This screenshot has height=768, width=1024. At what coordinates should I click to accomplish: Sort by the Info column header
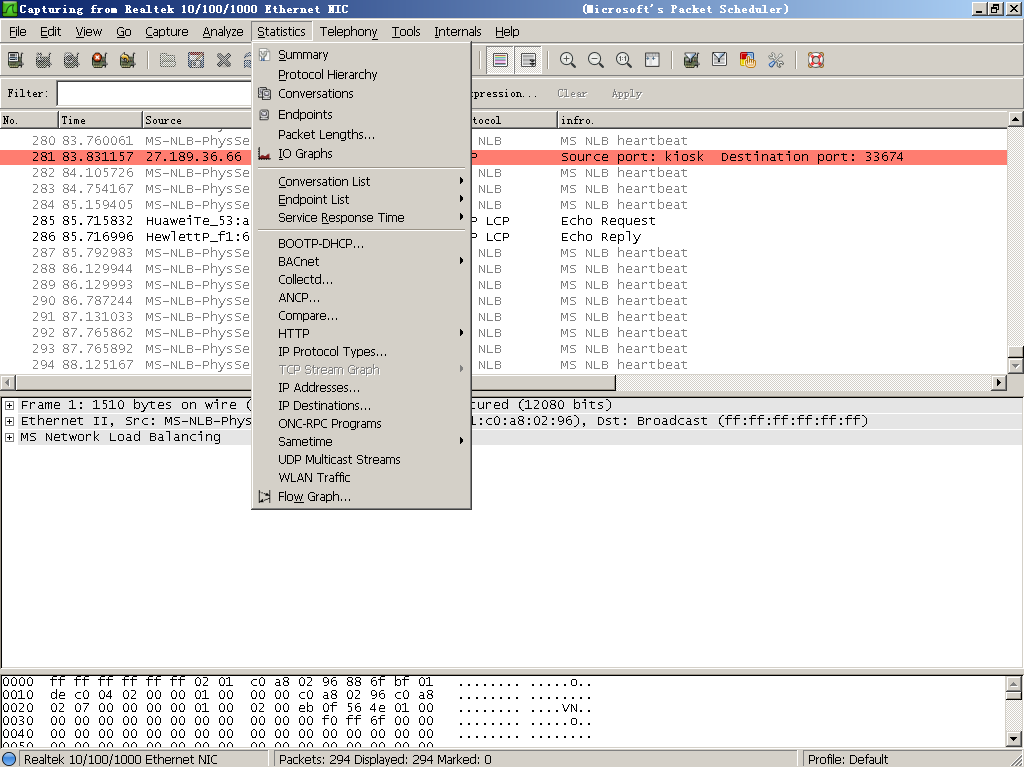coord(783,120)
